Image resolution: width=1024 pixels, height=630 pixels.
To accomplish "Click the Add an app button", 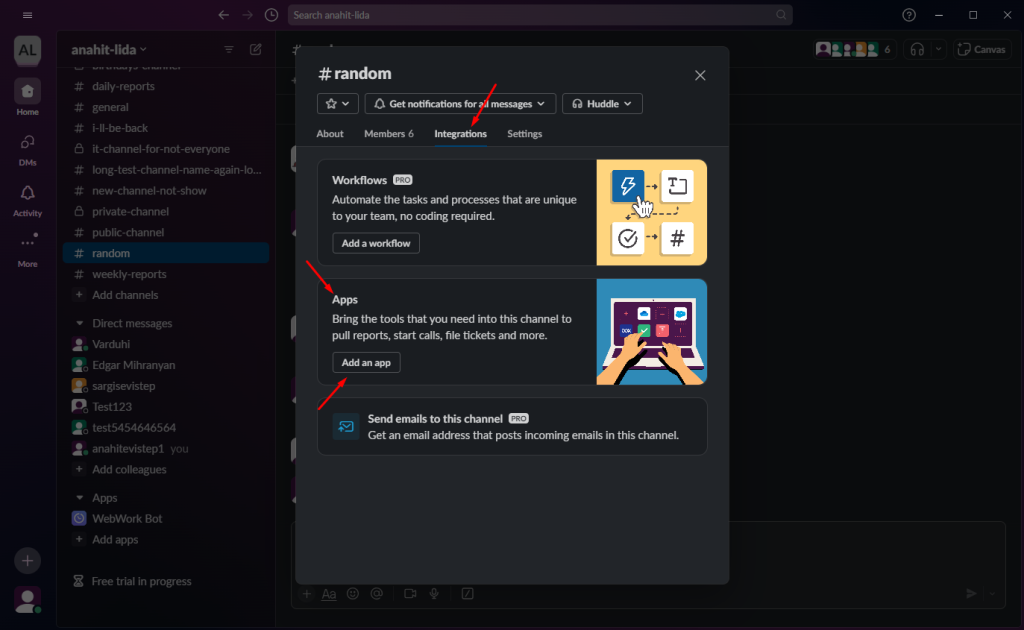I will (x=366, y=362).
